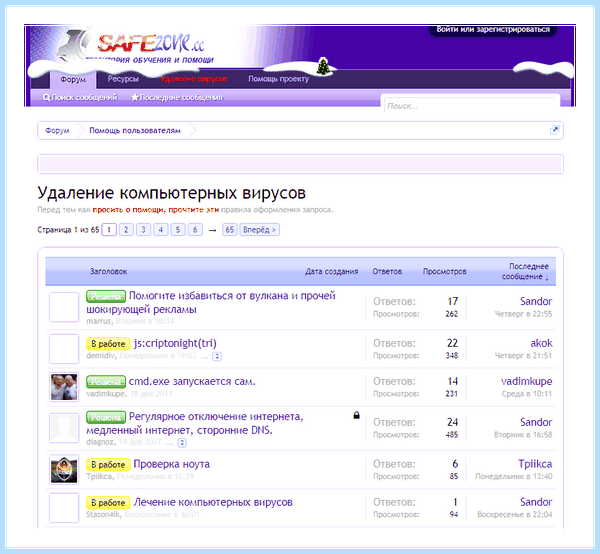Go to page 4

[161, 230]
